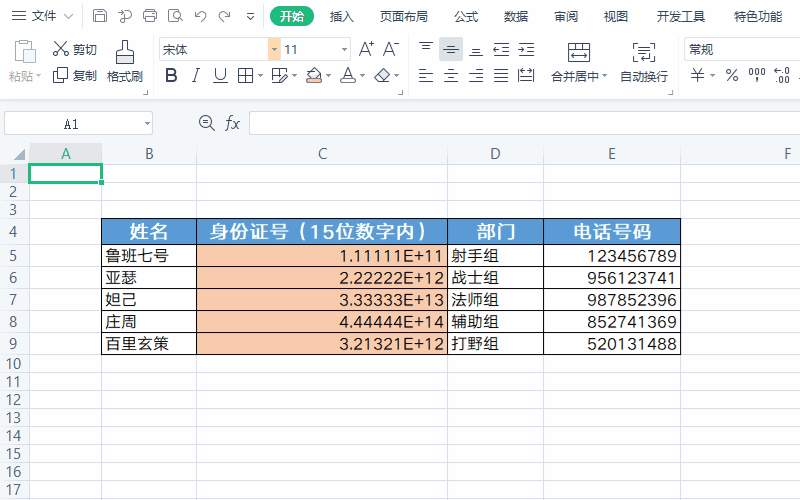
Task: Open Print Preview icon
Action: pyautogui.click(x=175, y=16)
